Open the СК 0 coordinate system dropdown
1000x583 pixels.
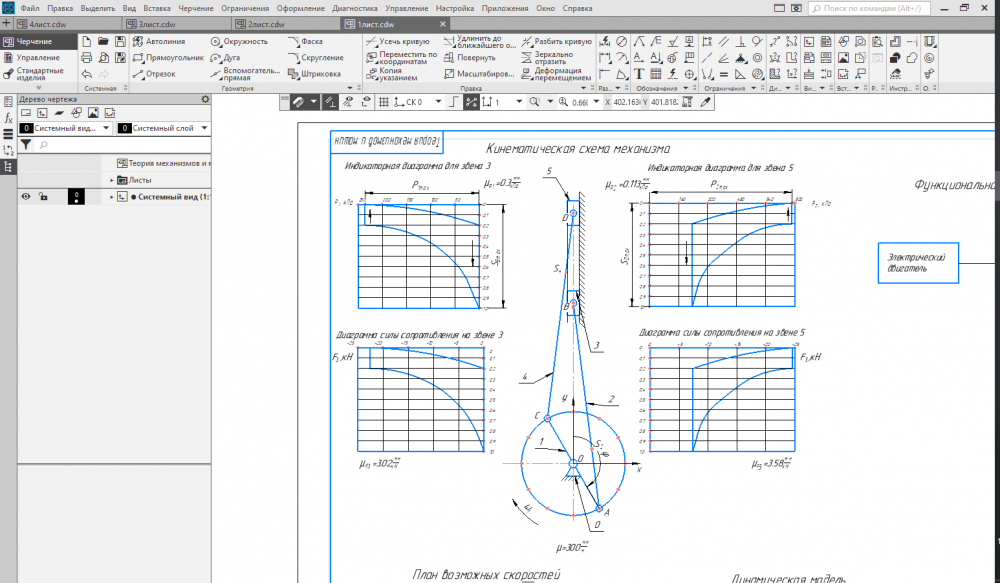[437, 102]
